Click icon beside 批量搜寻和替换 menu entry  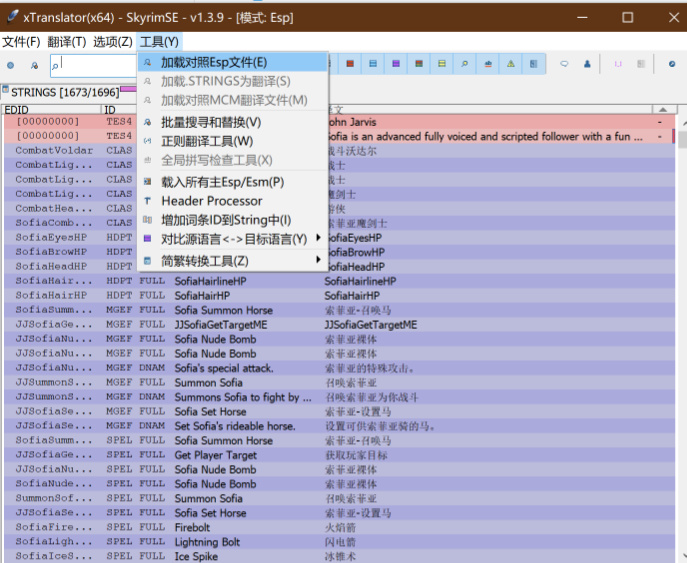coord(148,122)
